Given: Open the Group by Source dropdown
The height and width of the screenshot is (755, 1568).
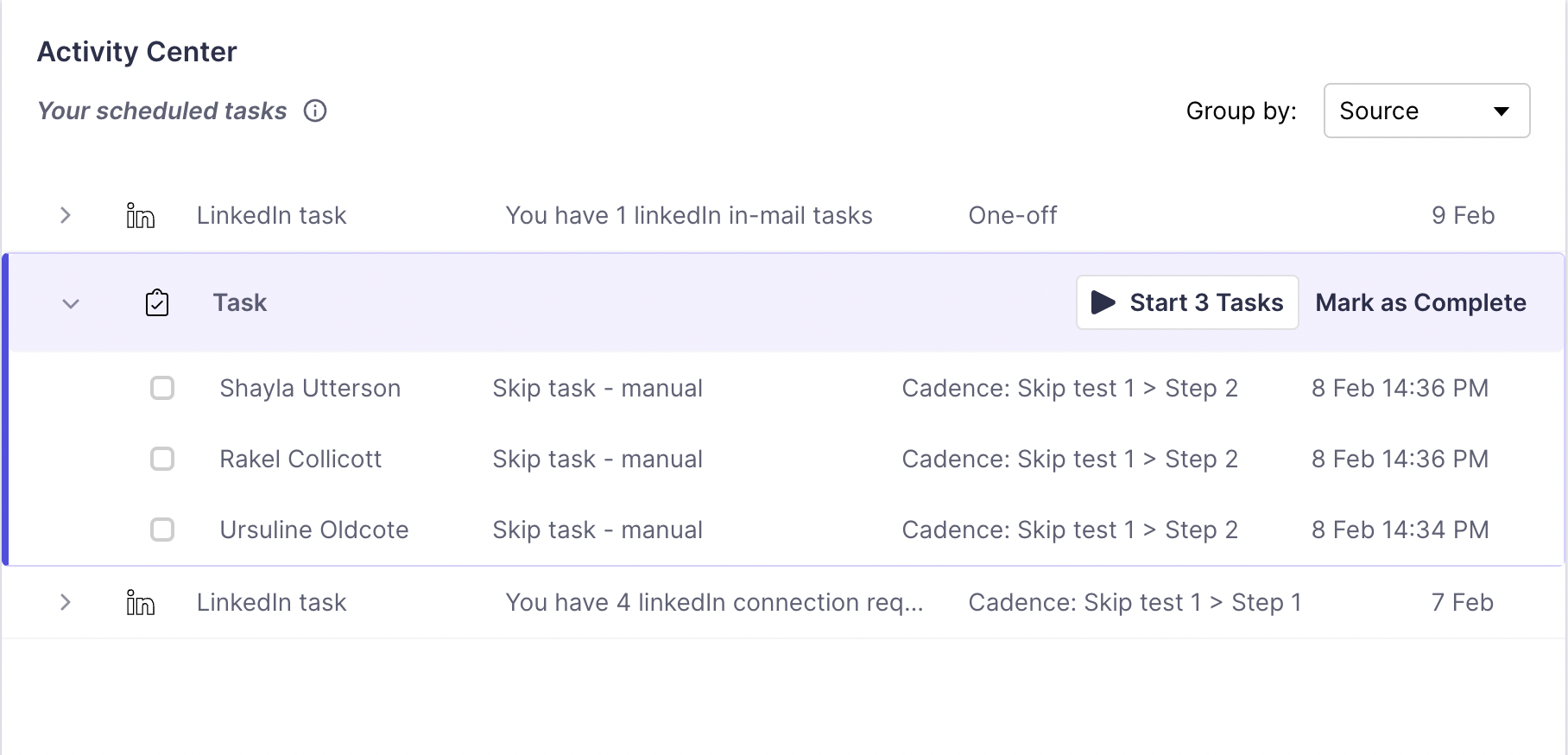Looking at the screenshot, I should coord(1426,111).
